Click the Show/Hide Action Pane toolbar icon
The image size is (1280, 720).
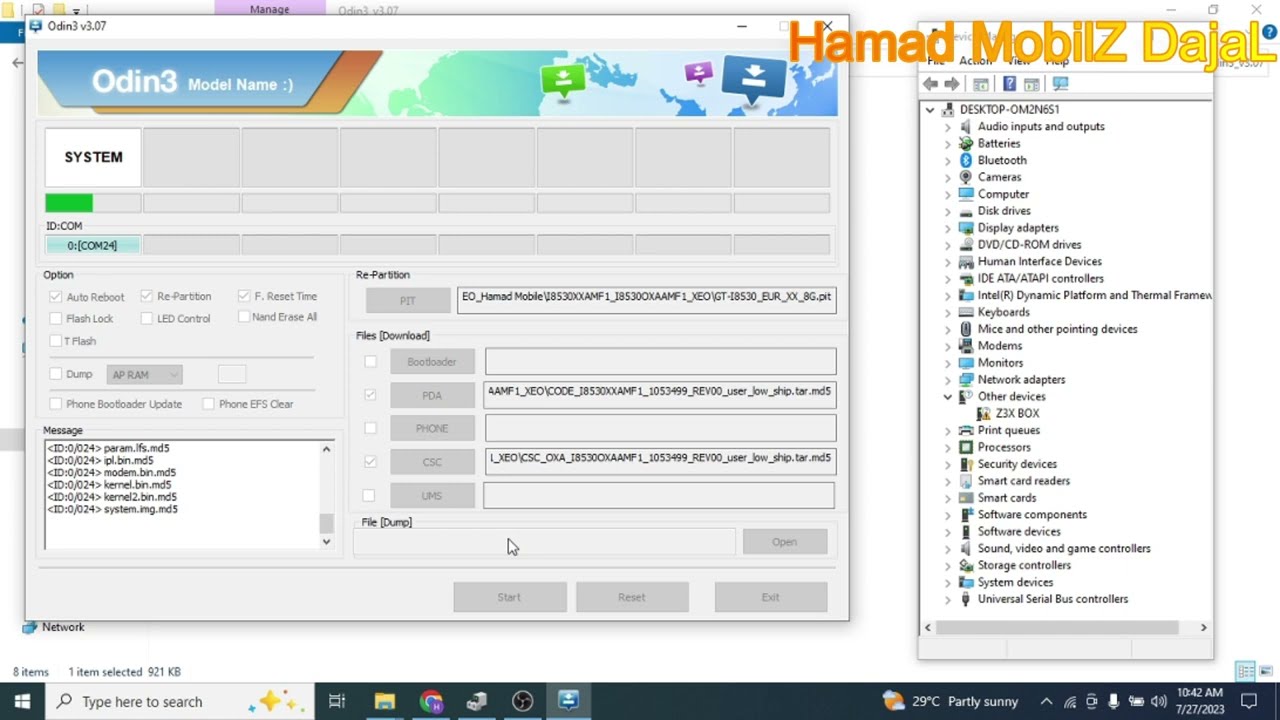point(1031,84)
